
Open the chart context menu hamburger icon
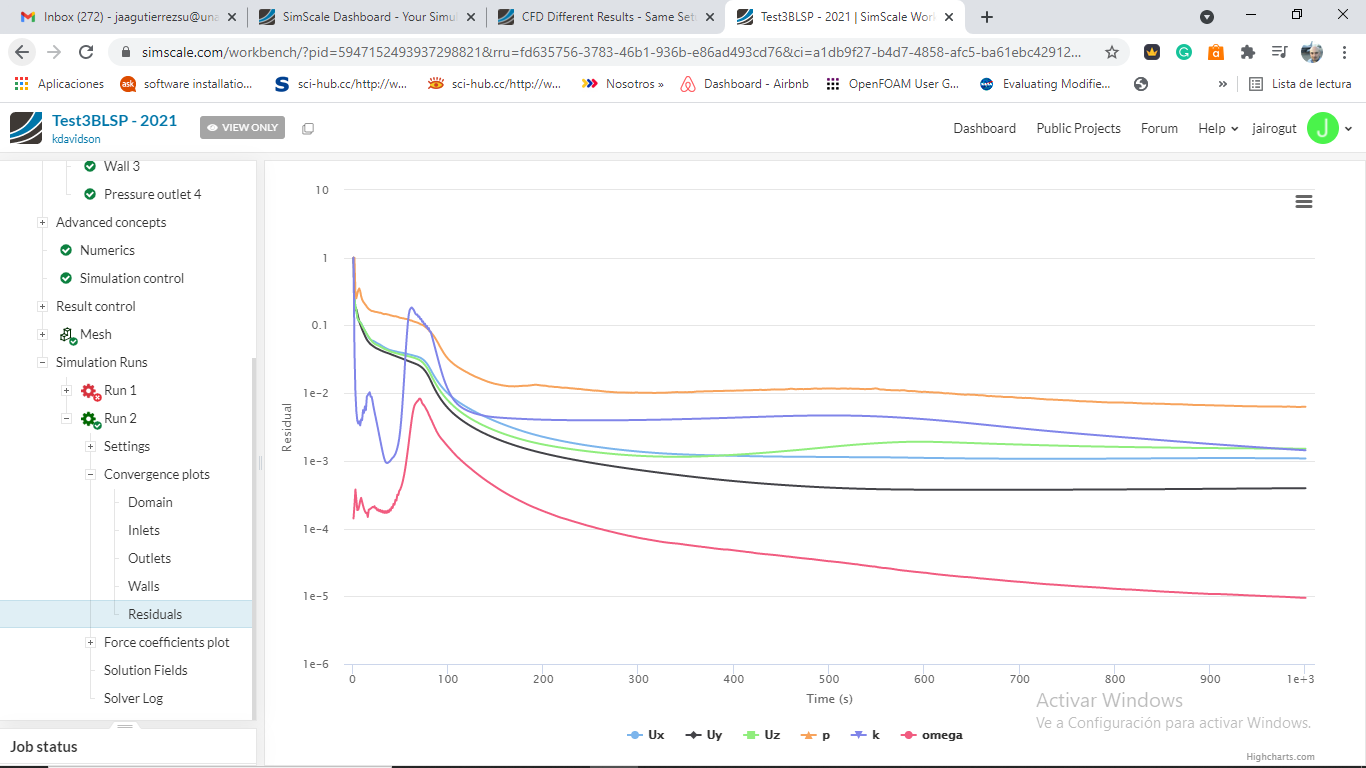click(x=1303, y=202)
